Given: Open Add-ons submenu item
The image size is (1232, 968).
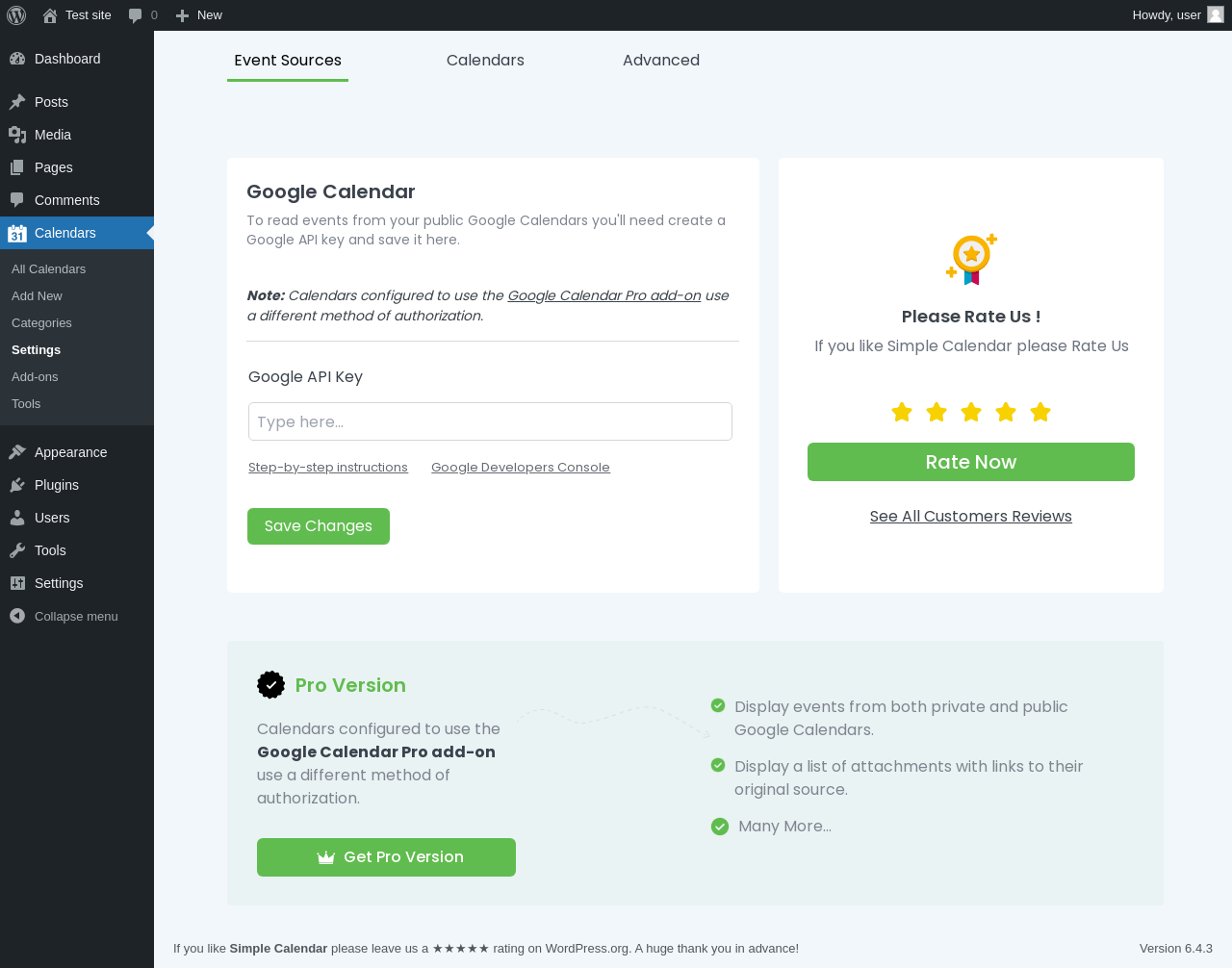Looking at the screenshot, I should 35,377.
